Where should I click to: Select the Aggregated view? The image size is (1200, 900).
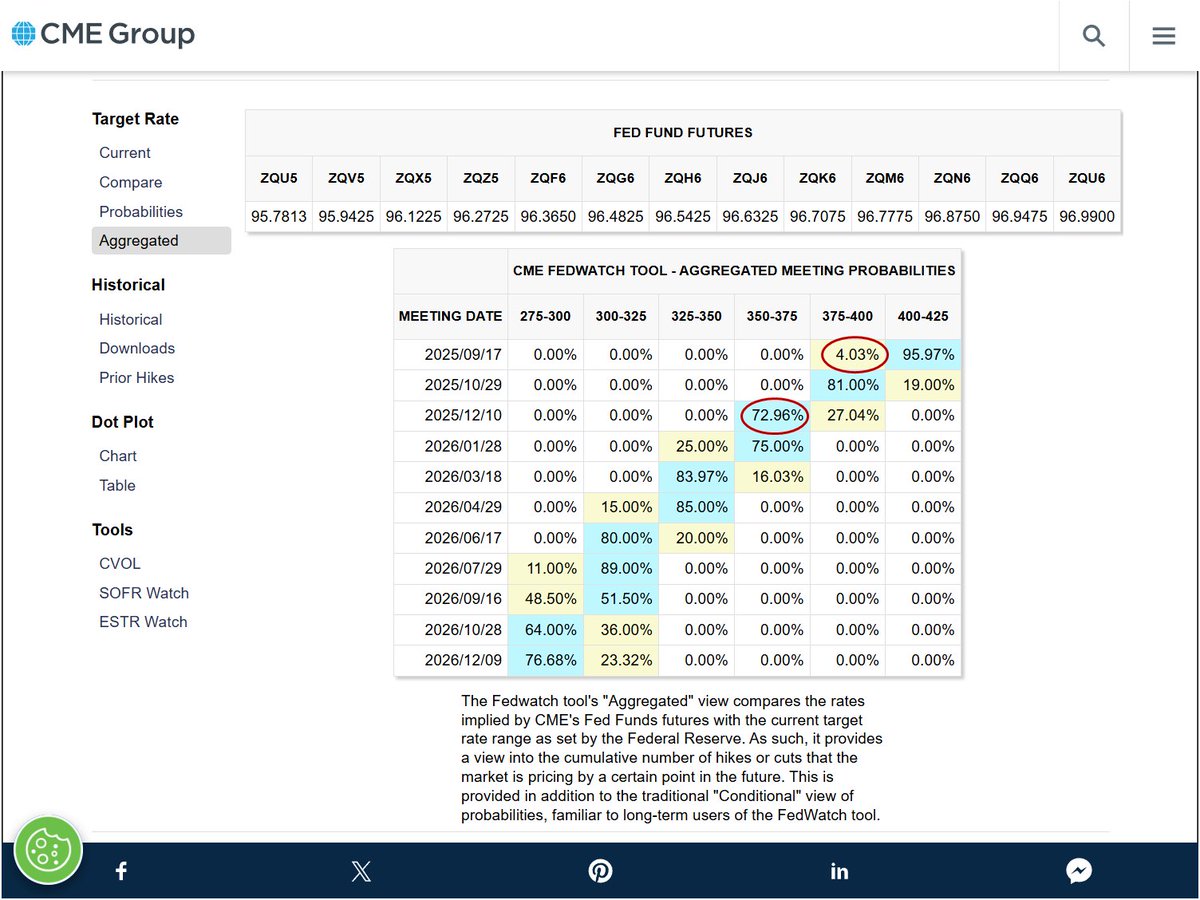pos(161,240)
